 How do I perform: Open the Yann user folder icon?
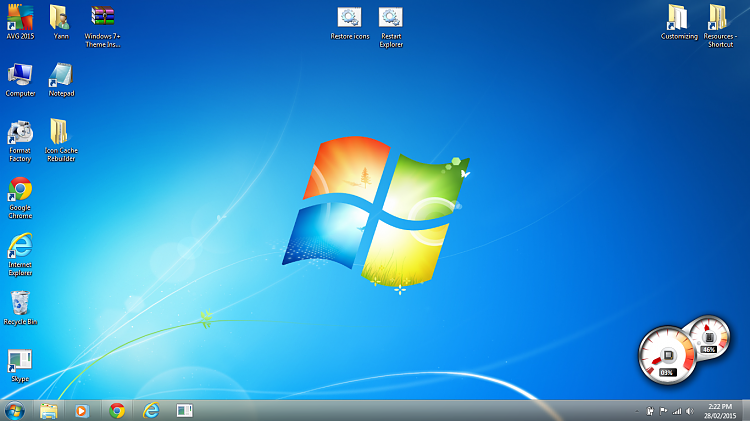[x=61, y=22]
